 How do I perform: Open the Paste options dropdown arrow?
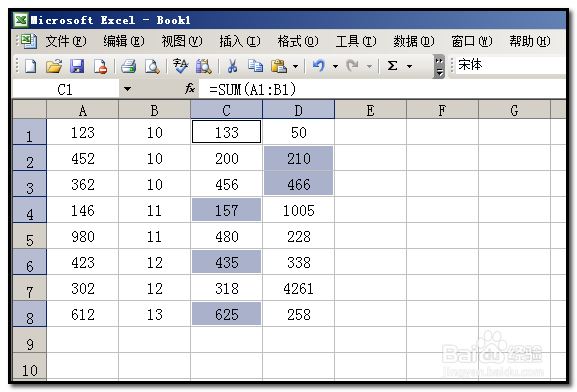(x=295, y=67)
